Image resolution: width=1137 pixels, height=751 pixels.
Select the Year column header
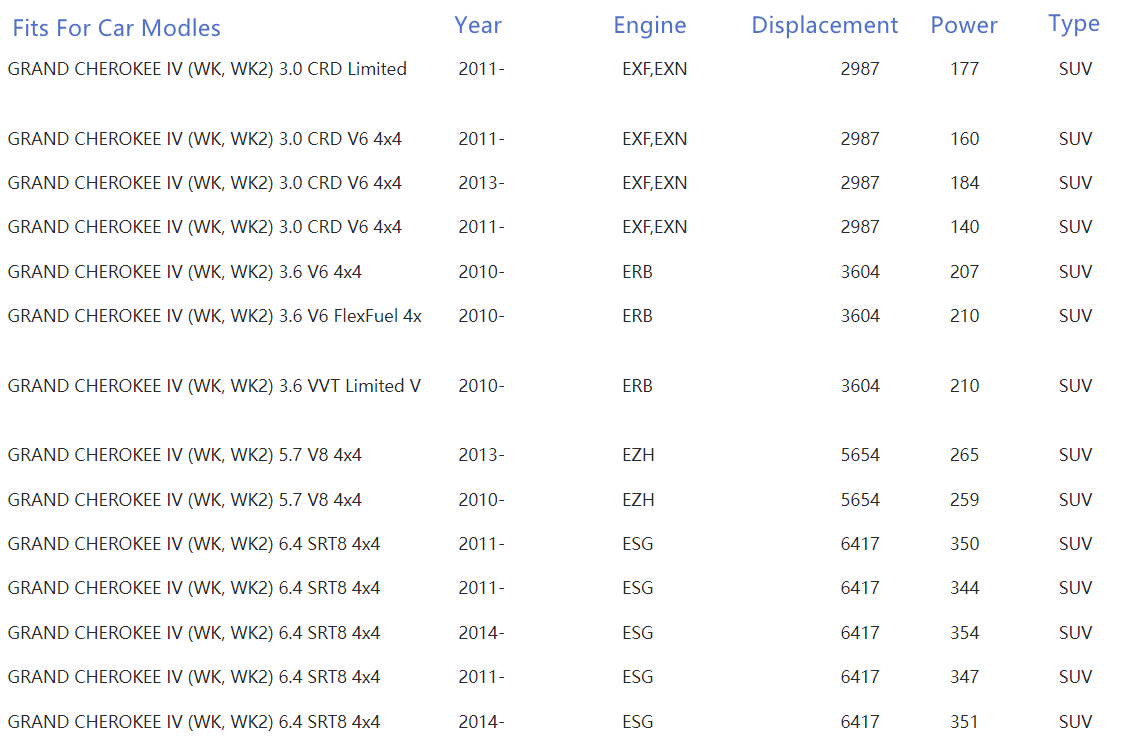click(478, 25)
